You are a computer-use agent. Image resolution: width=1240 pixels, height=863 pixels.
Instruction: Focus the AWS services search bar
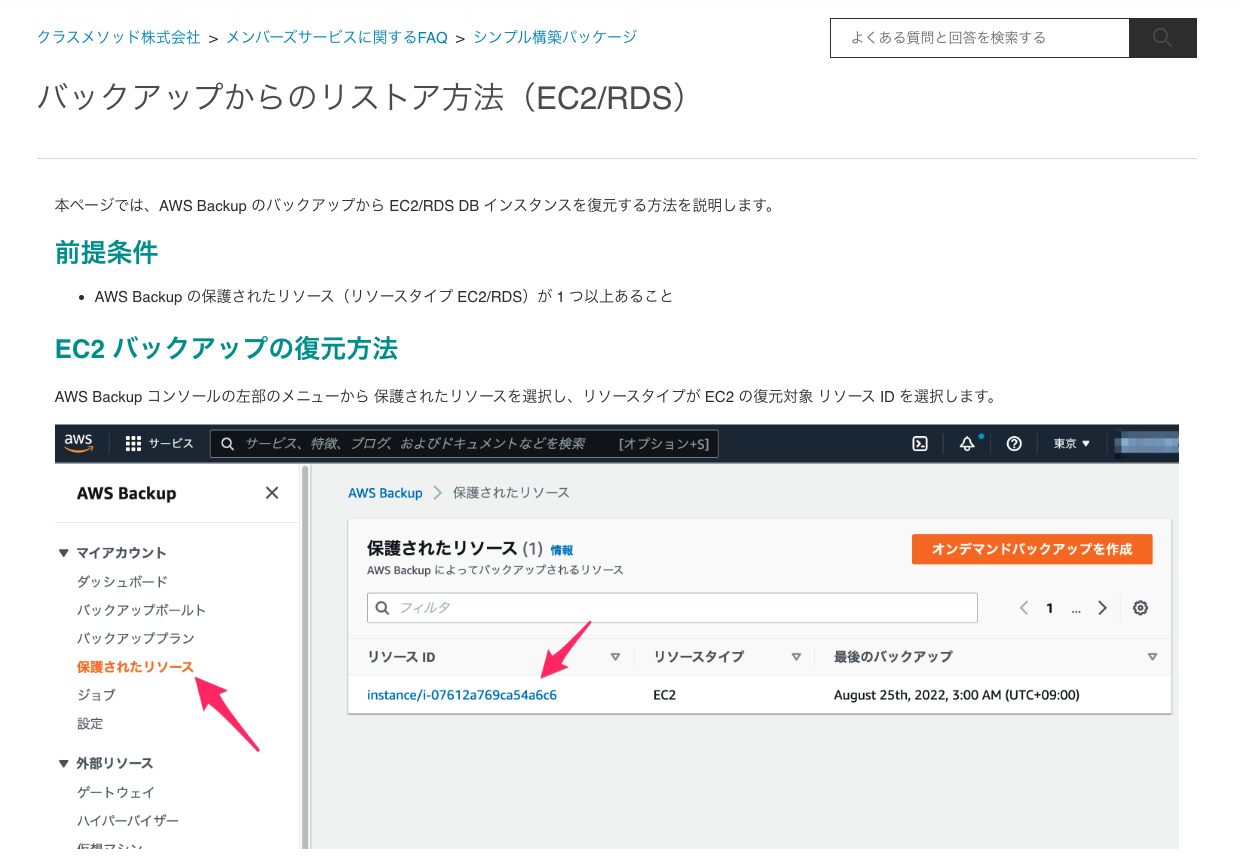point(464,444)
